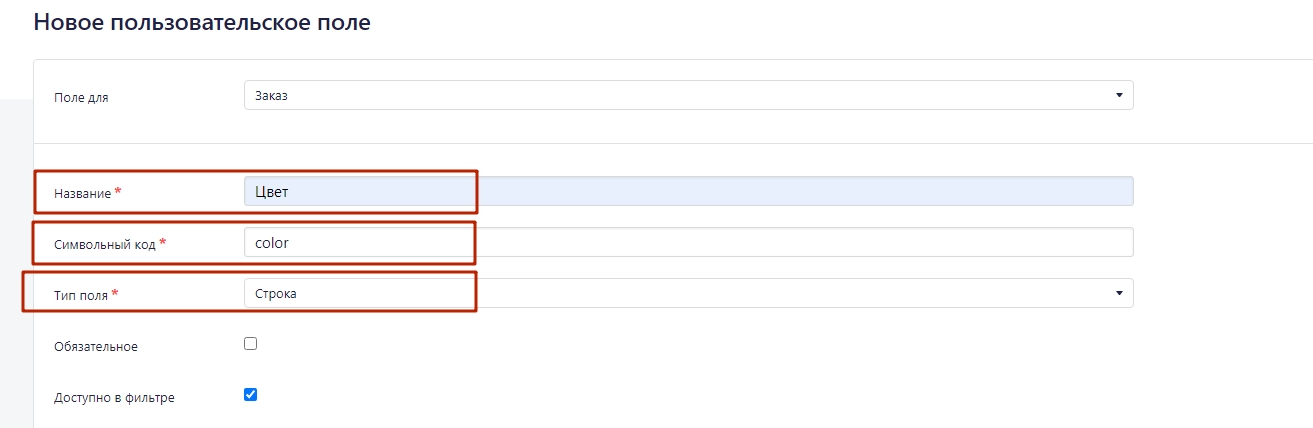Click the heading Новое пользовательское поле

pyautogui.click(x=202, y=22)
